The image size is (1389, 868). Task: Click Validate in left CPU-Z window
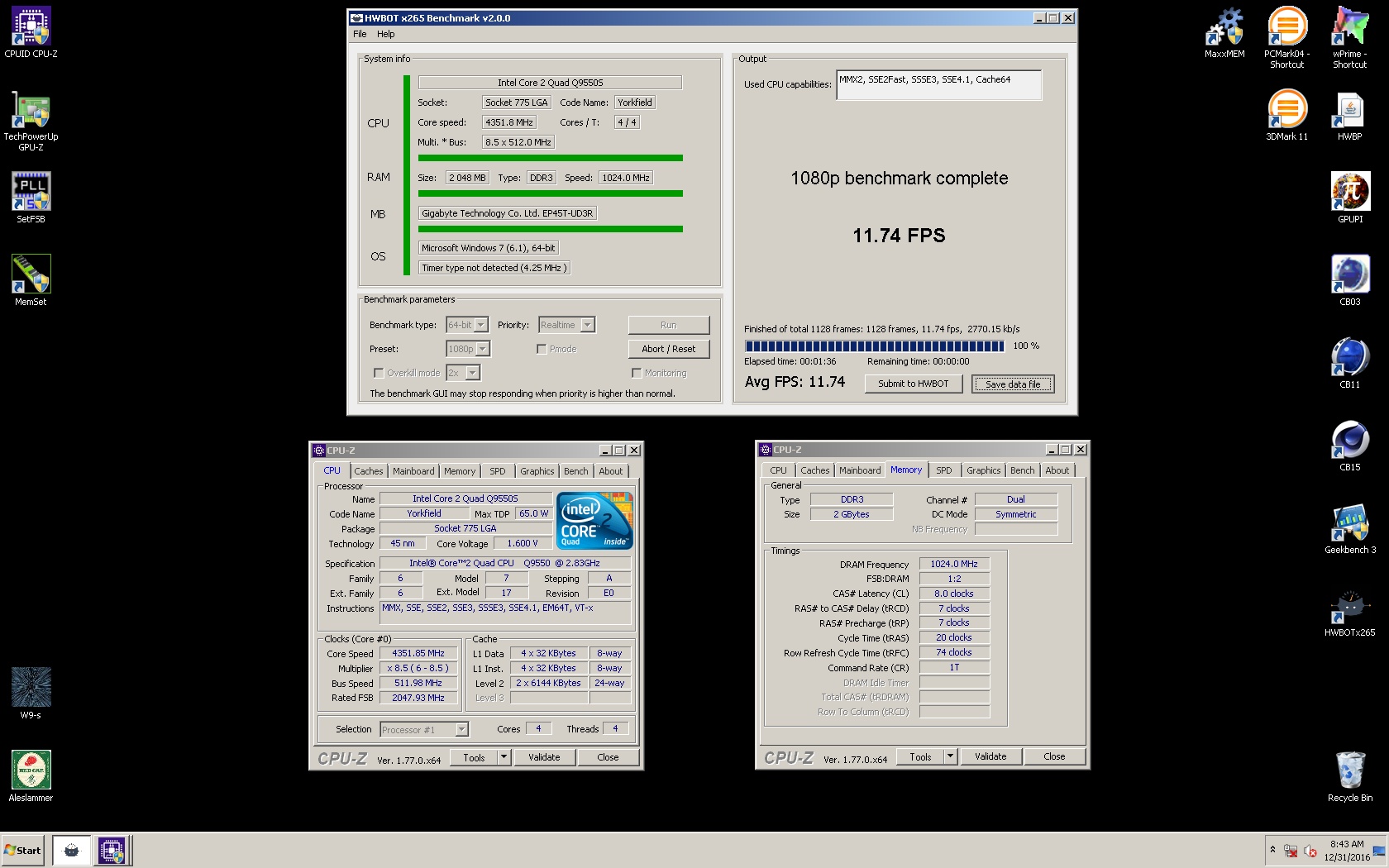[544, 757]
